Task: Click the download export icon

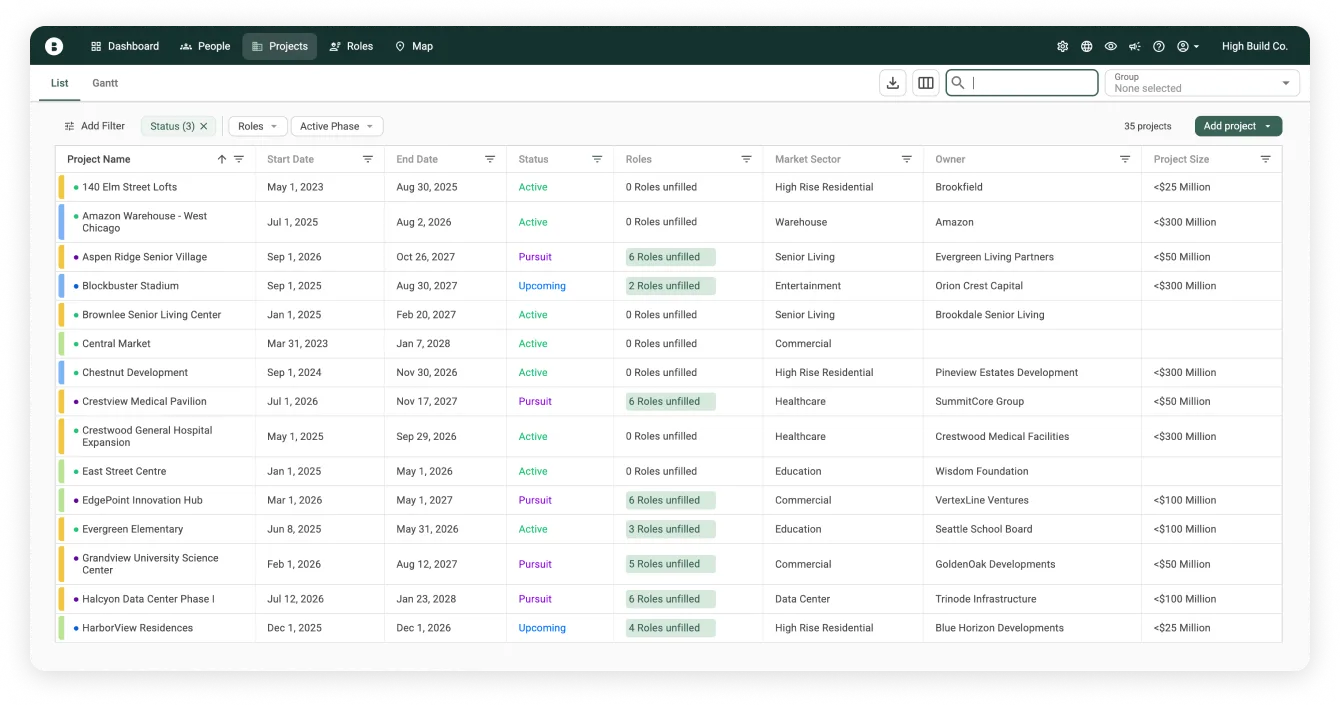Action: tap(893, 83)
